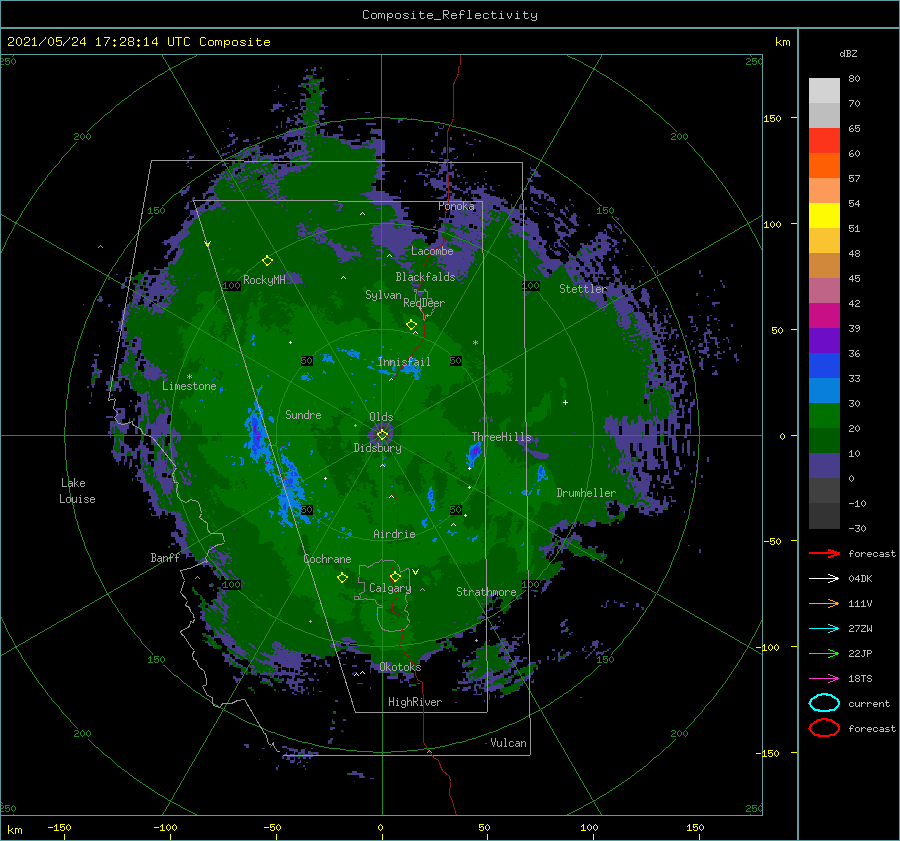Select the 36 dBZ purple color swatch

pos(824,340)
